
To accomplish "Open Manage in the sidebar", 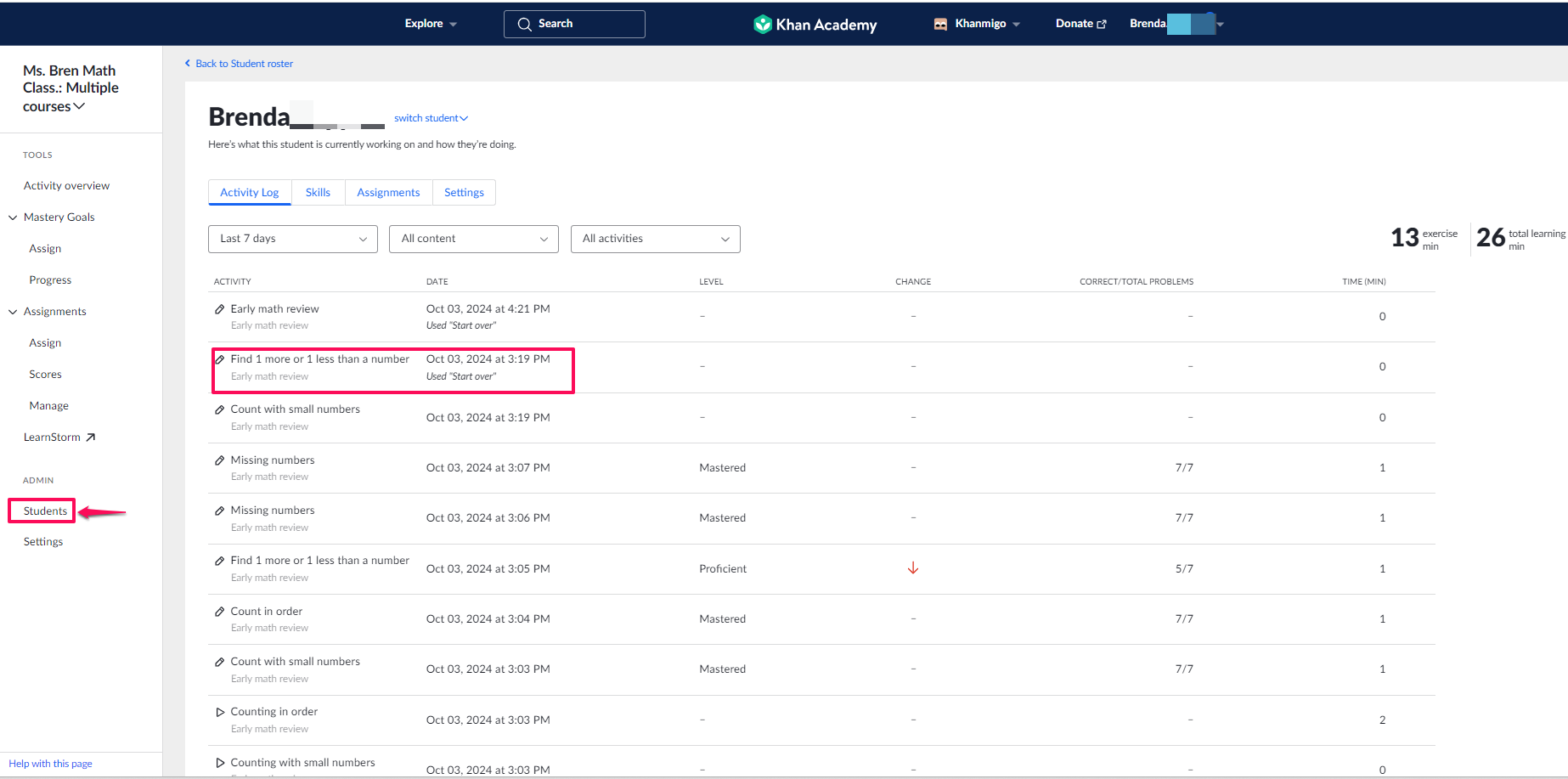I will (48, 406).
